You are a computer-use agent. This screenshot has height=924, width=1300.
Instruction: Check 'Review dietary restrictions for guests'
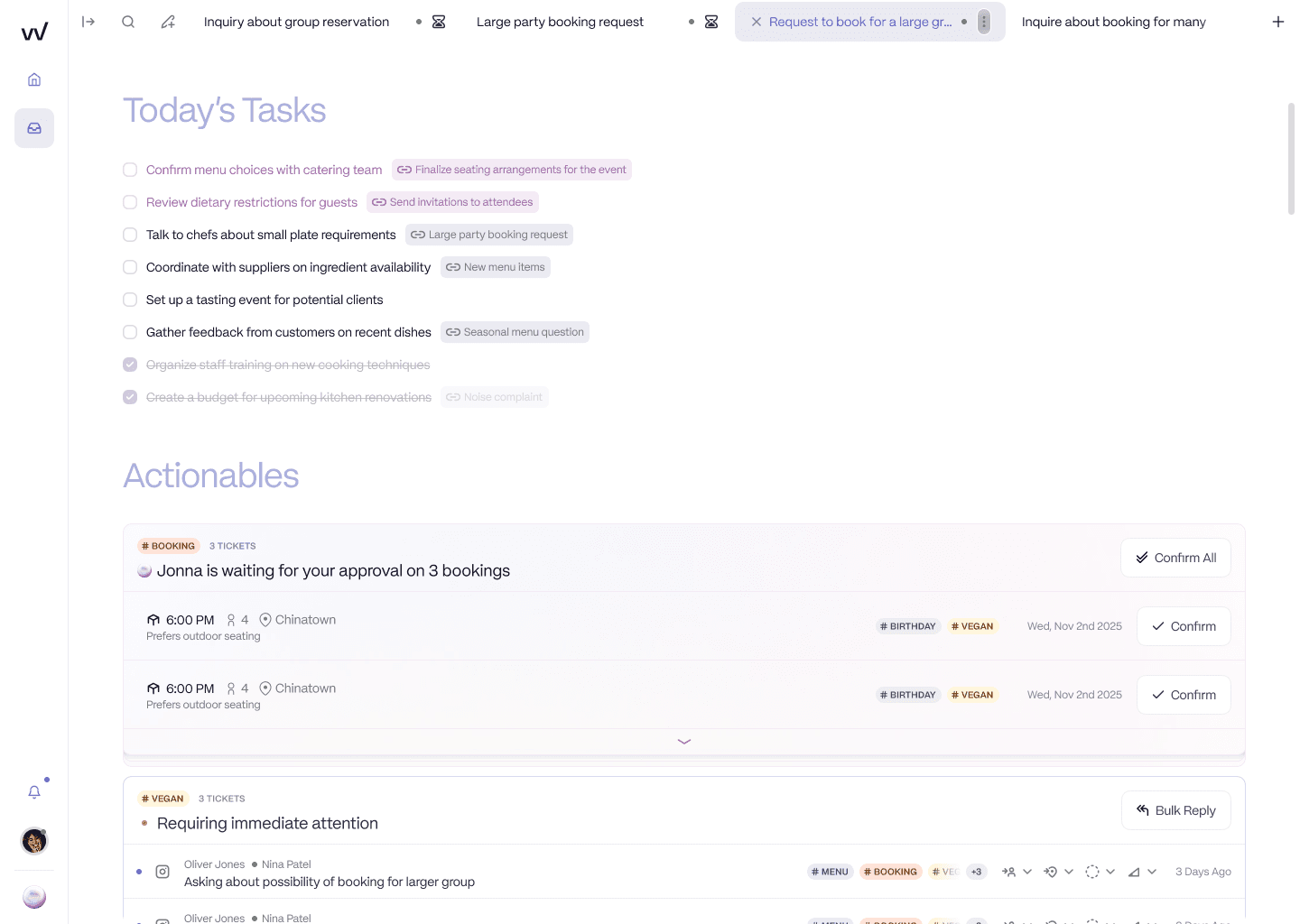[130, 202]
